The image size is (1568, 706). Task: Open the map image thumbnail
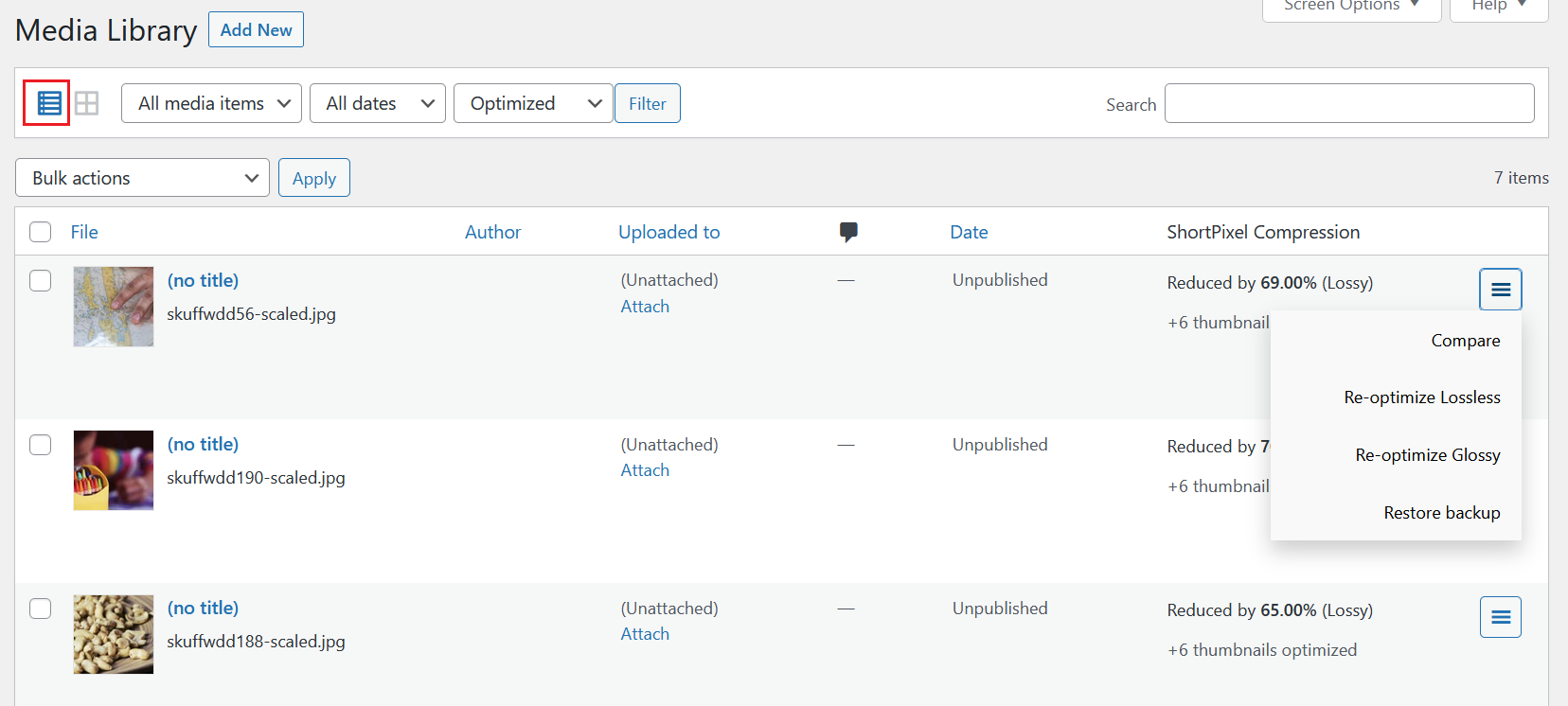(114, 307)
